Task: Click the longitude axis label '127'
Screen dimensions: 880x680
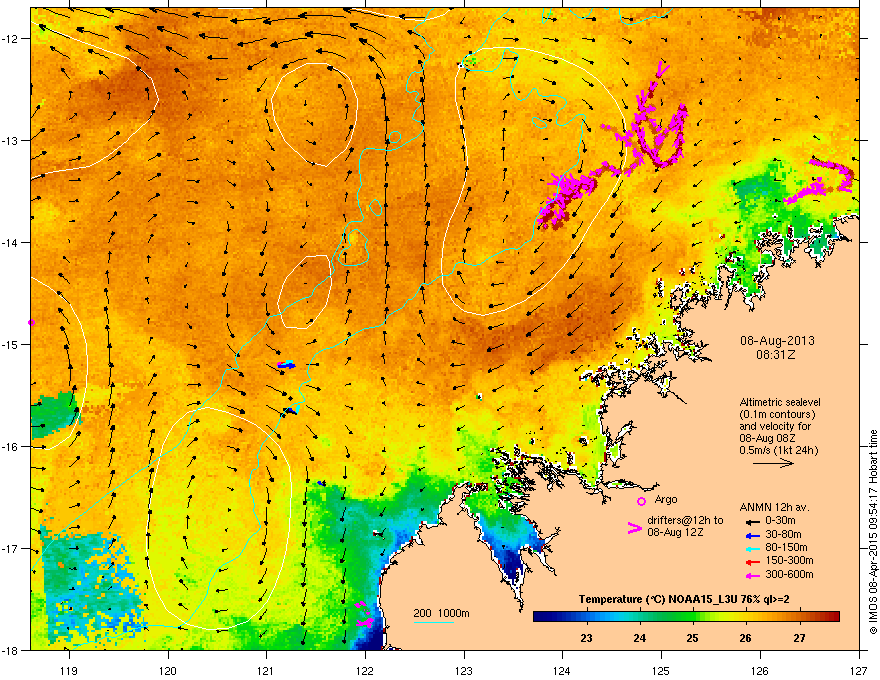Action: tap(859, 670)
